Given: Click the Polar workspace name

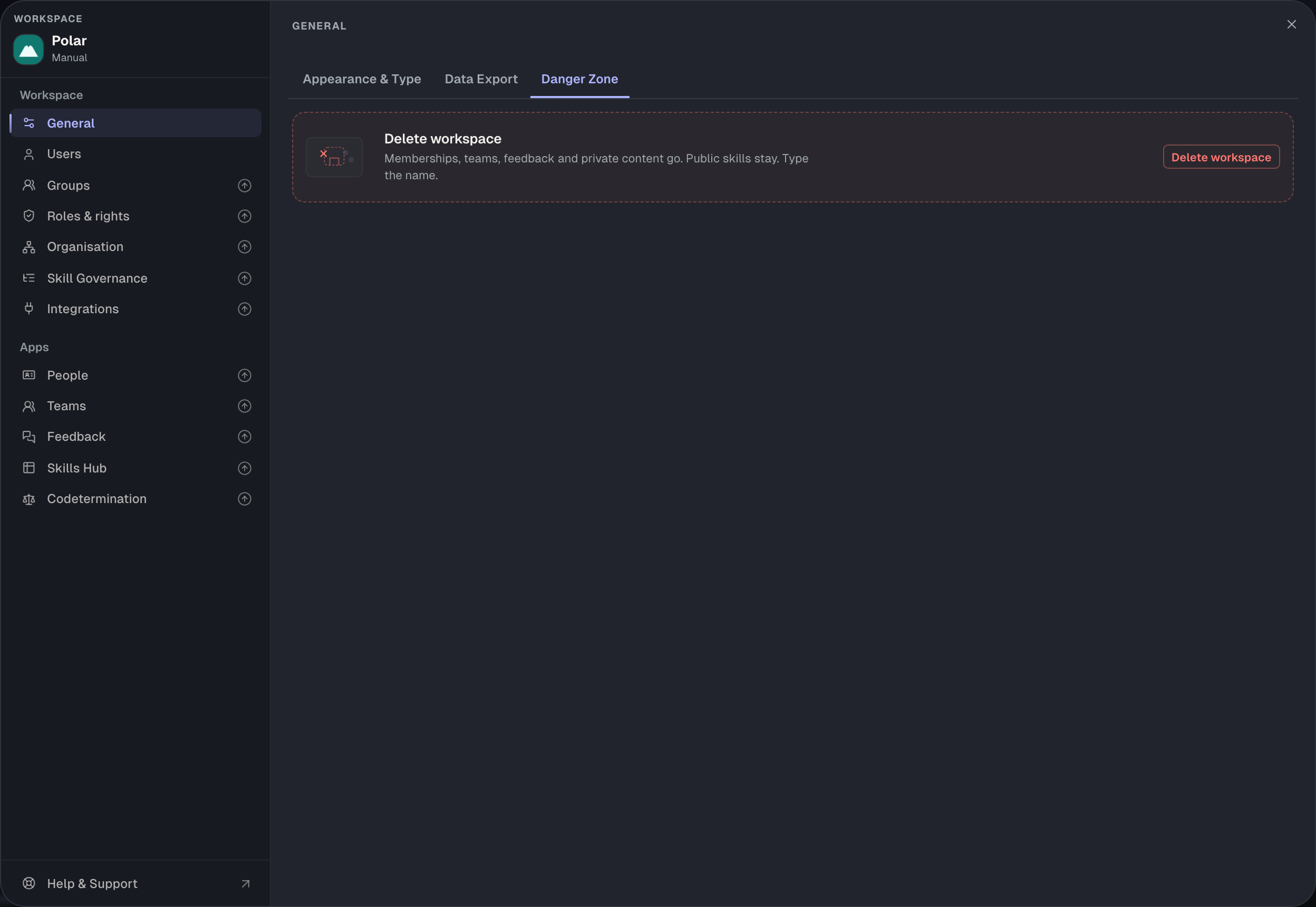Looking at the screenshot, I should pyautogui.click(x=69, y=41).
